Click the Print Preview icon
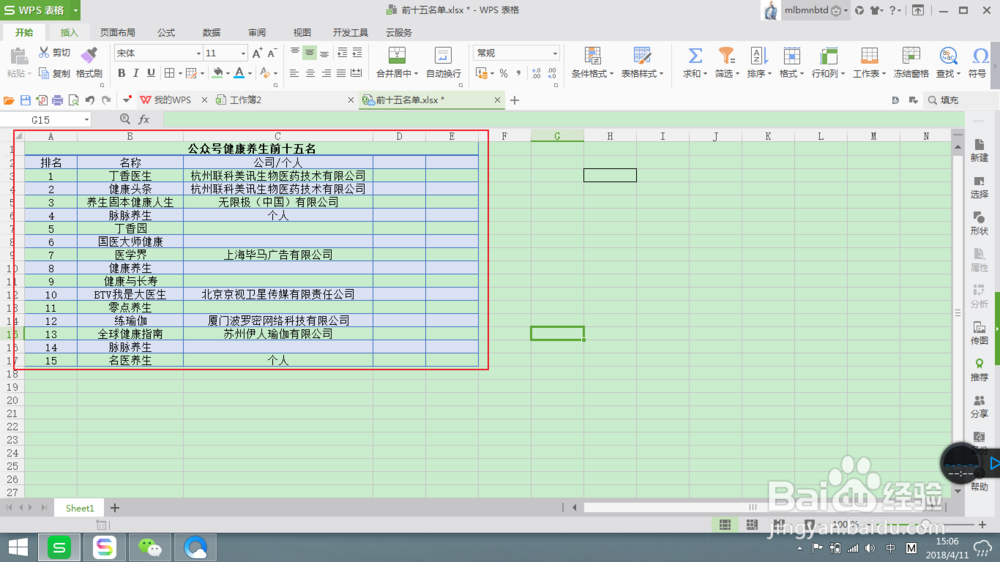This screenshot has height=562, width=1000. coord(74,100)
